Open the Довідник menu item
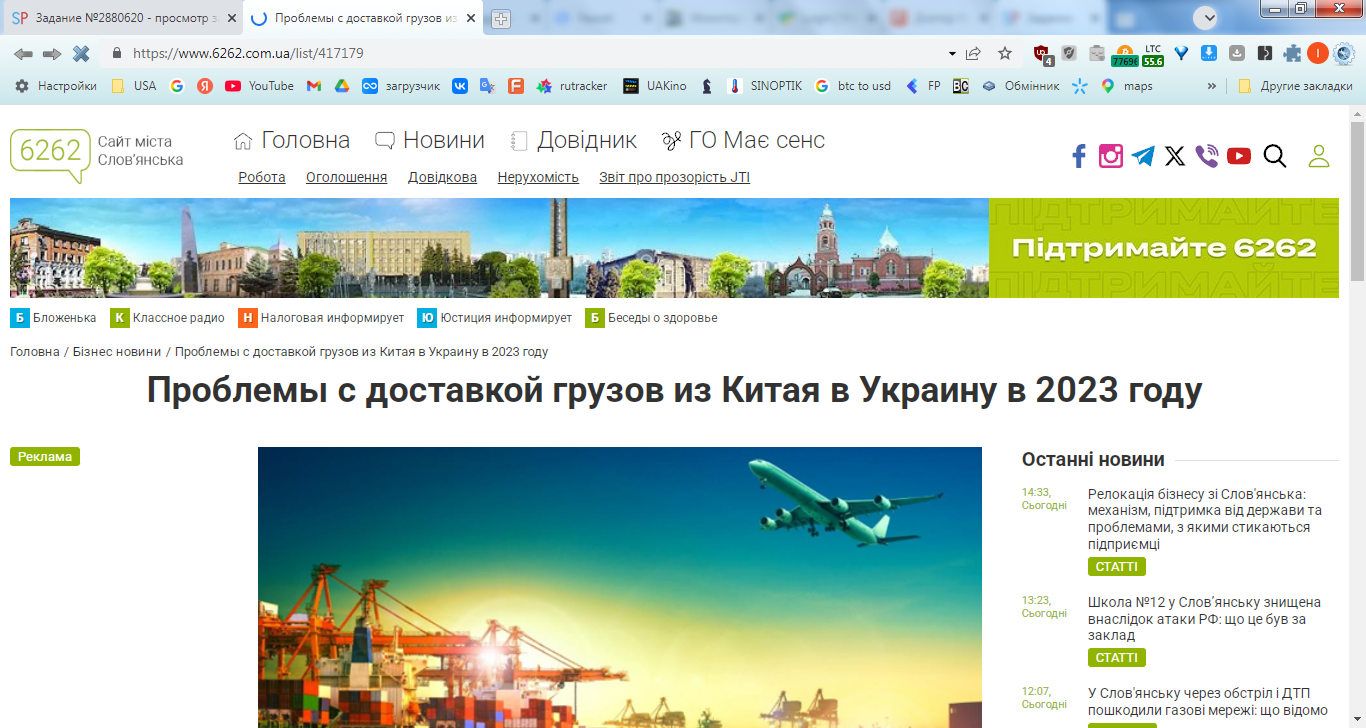This screenshot has height=728, width=1366. tap(573, 141)
